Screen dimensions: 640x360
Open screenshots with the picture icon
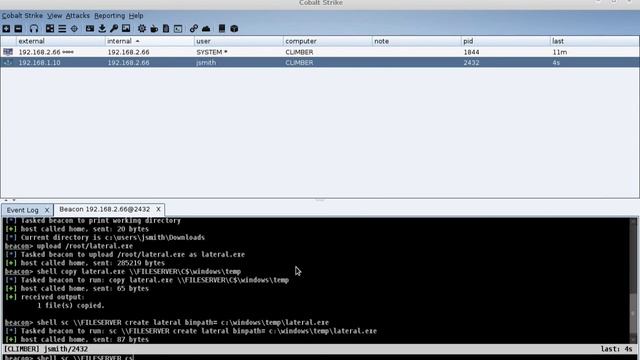coord(126,29)
